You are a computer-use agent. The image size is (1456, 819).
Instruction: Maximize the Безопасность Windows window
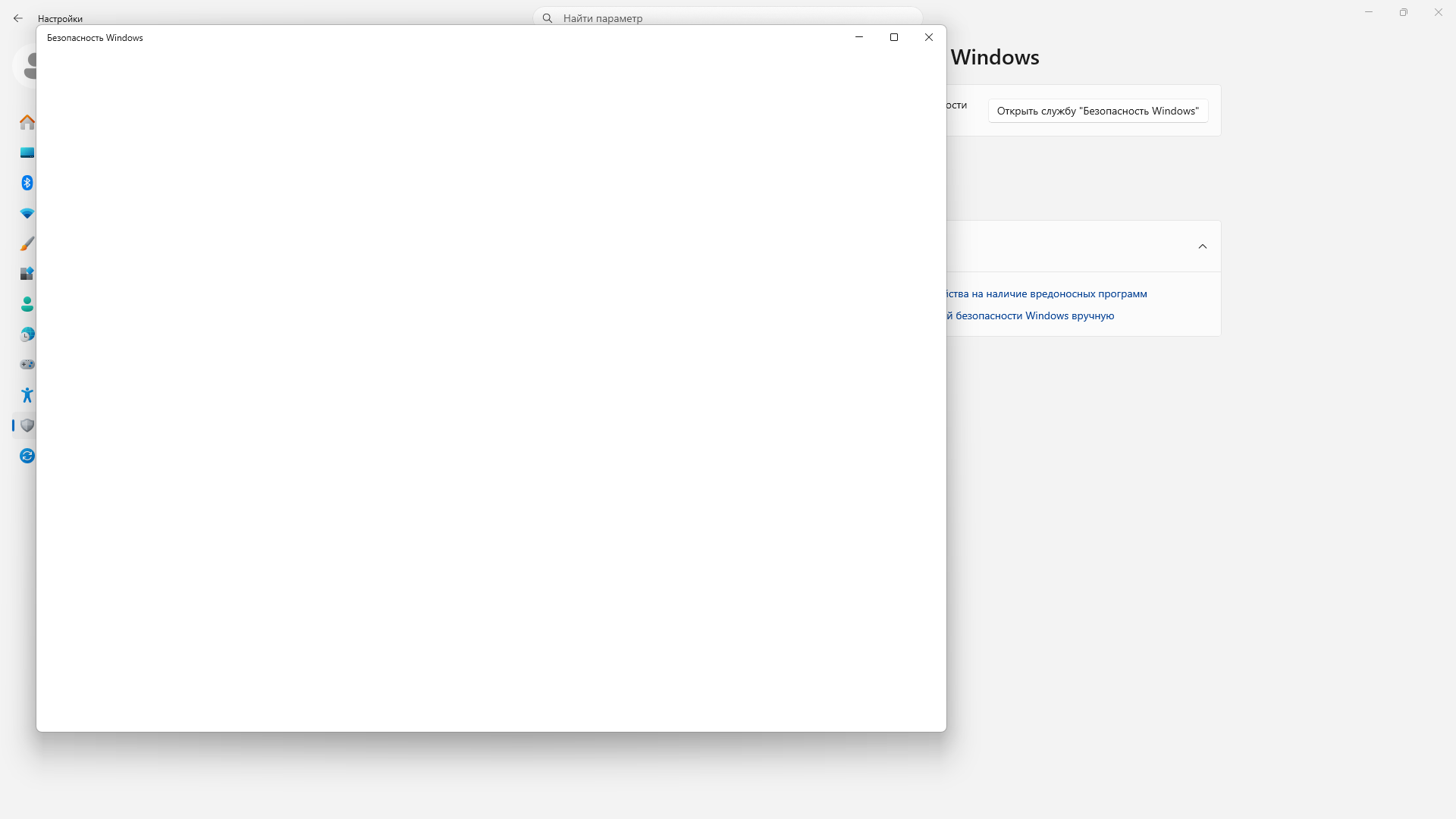click(x=894, y=37)
